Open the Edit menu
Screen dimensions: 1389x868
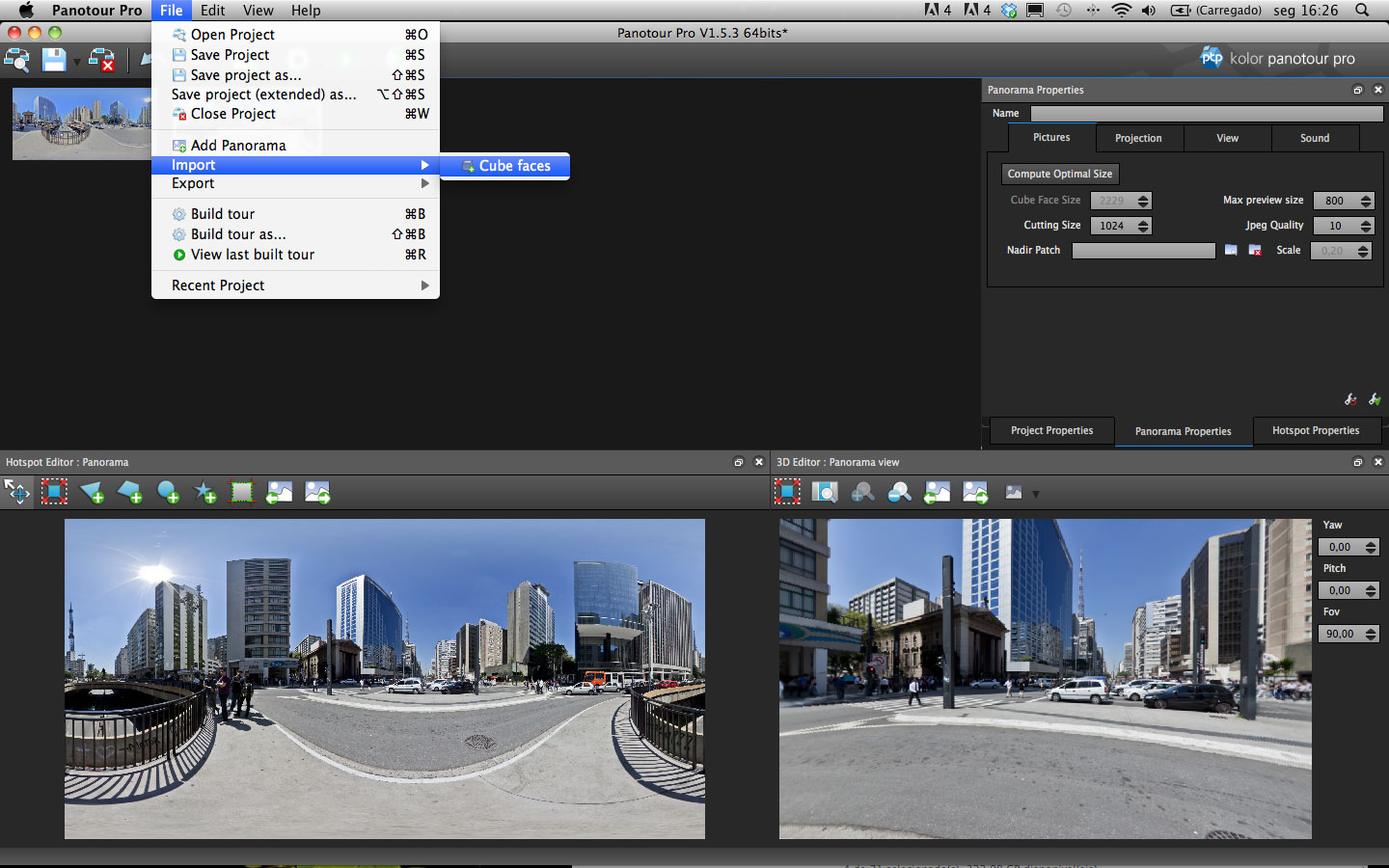click(212, 11)
